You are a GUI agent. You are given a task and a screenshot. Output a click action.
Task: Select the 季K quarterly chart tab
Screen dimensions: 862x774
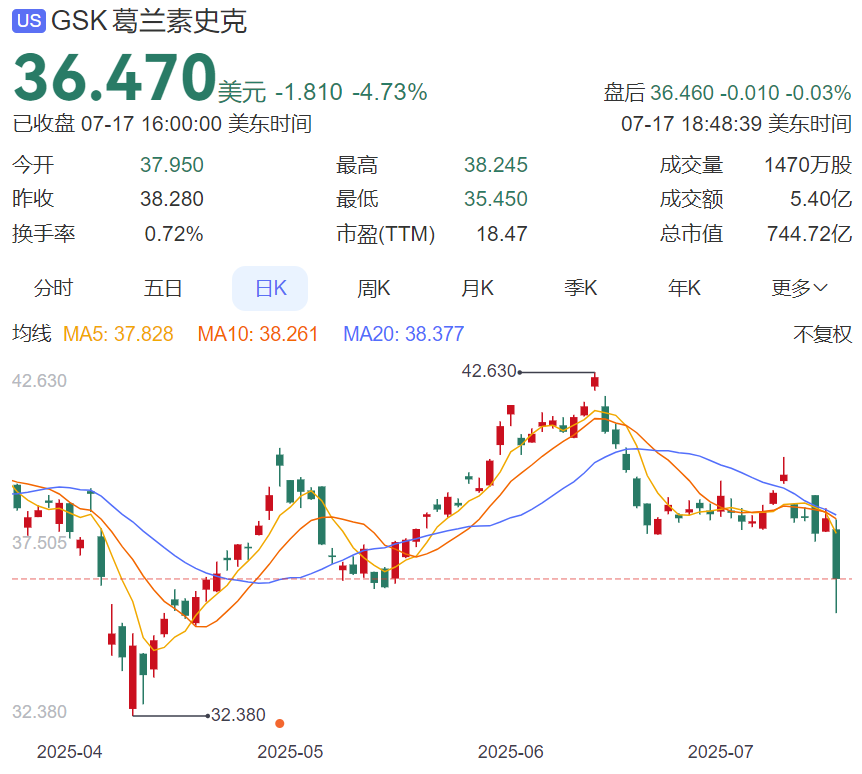click(x=581, y=288)
